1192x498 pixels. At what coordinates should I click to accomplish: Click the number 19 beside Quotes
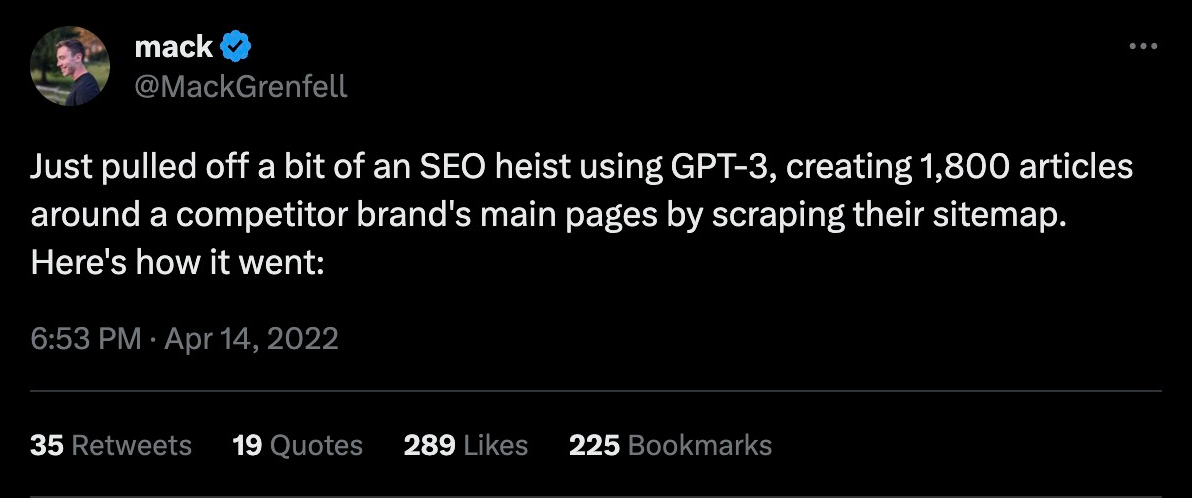pos(246,445)
